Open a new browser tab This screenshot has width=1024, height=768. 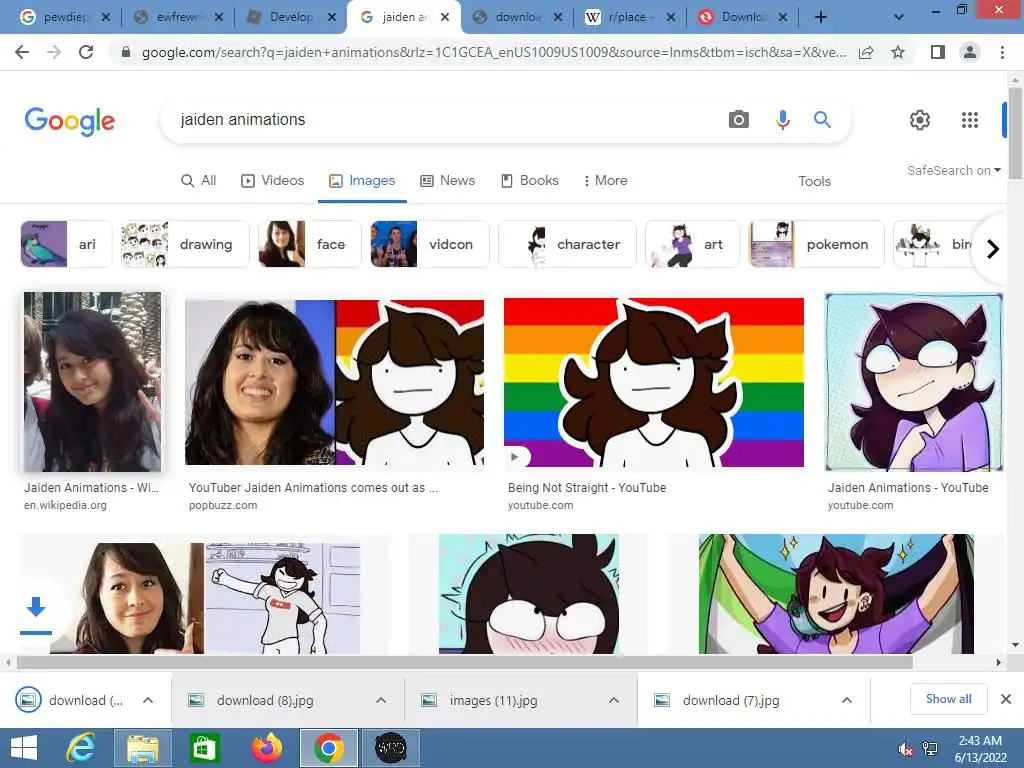(821, 17)
